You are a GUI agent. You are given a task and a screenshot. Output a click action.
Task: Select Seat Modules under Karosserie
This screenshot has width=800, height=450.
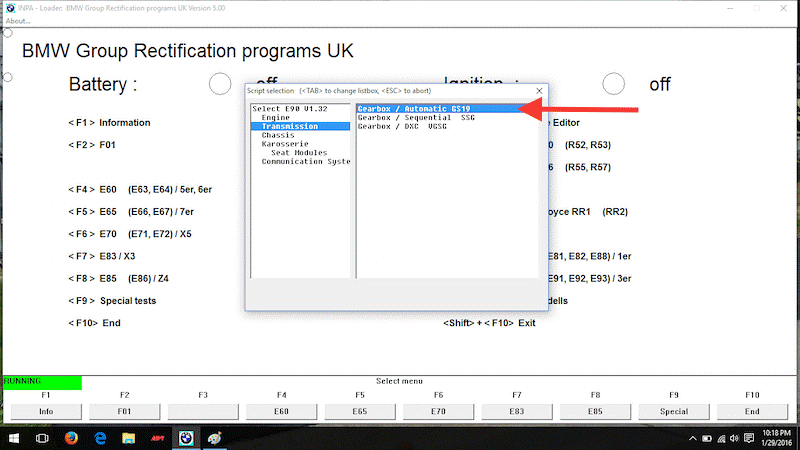pyautogui.click(x=299, y=153)
